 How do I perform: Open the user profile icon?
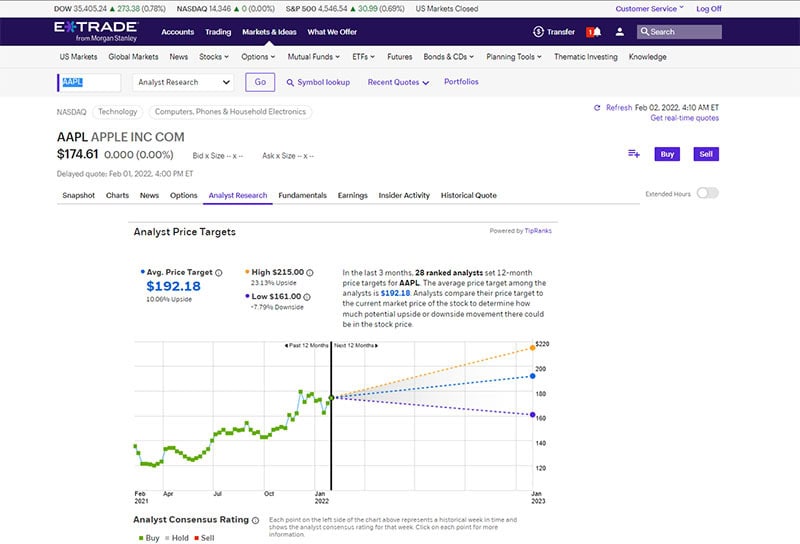[x=620, y=32]
